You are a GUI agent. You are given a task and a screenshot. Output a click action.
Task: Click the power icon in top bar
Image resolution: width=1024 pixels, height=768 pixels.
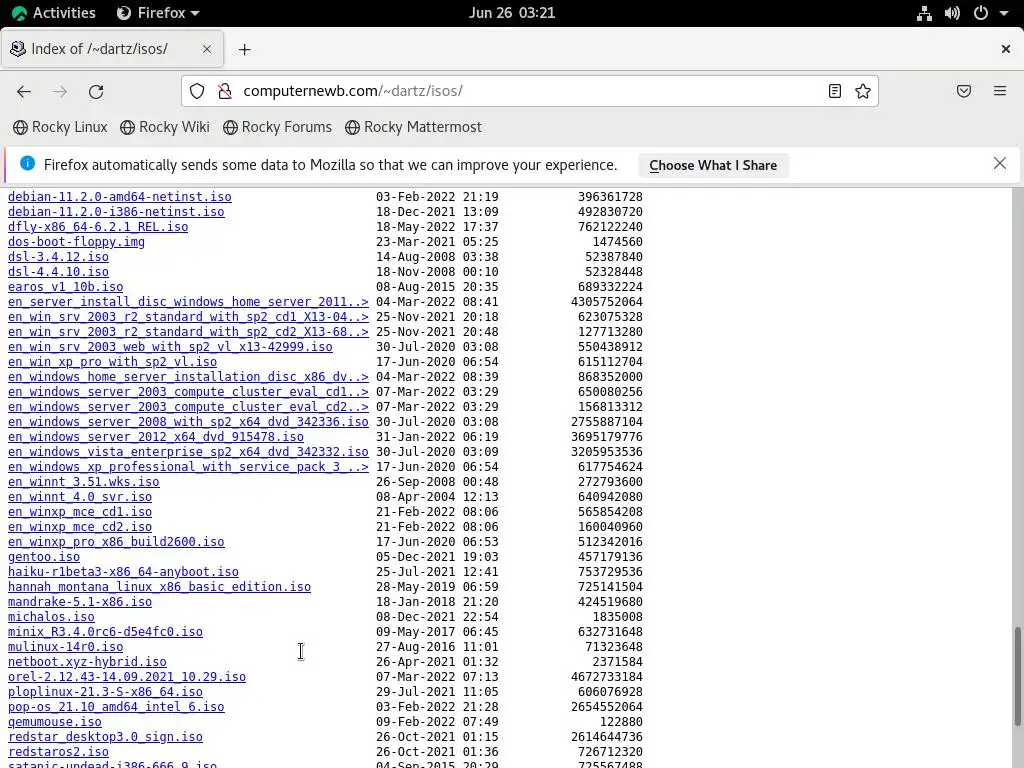pyautogui.click(x=981, y=13)
